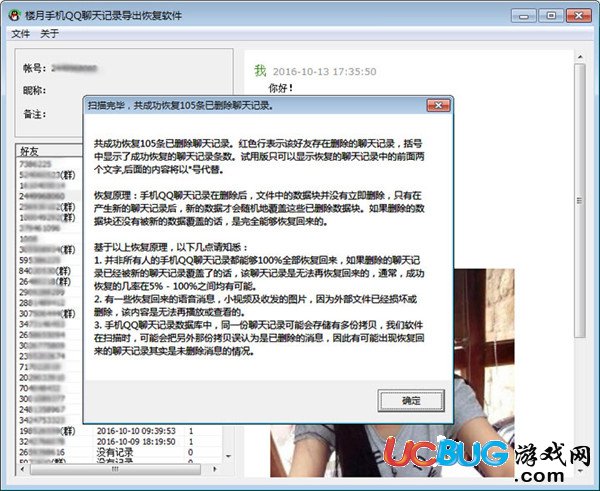Click count 1 in the 2016-10-09 row
Viewport: 600px width, 491px height.
(x=191, y=442)
